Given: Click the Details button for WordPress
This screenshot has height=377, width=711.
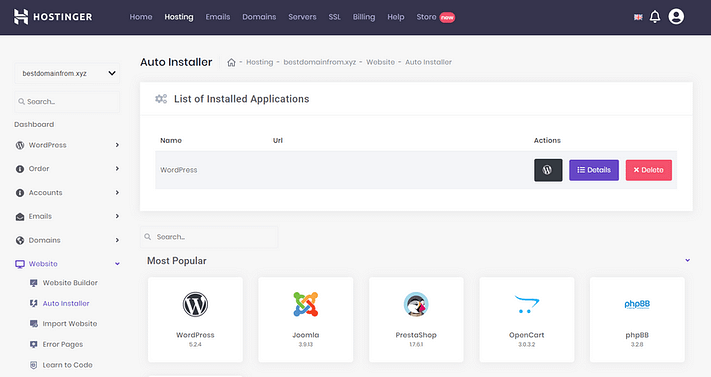Looking at the screenshot, I should coord(594,170).
